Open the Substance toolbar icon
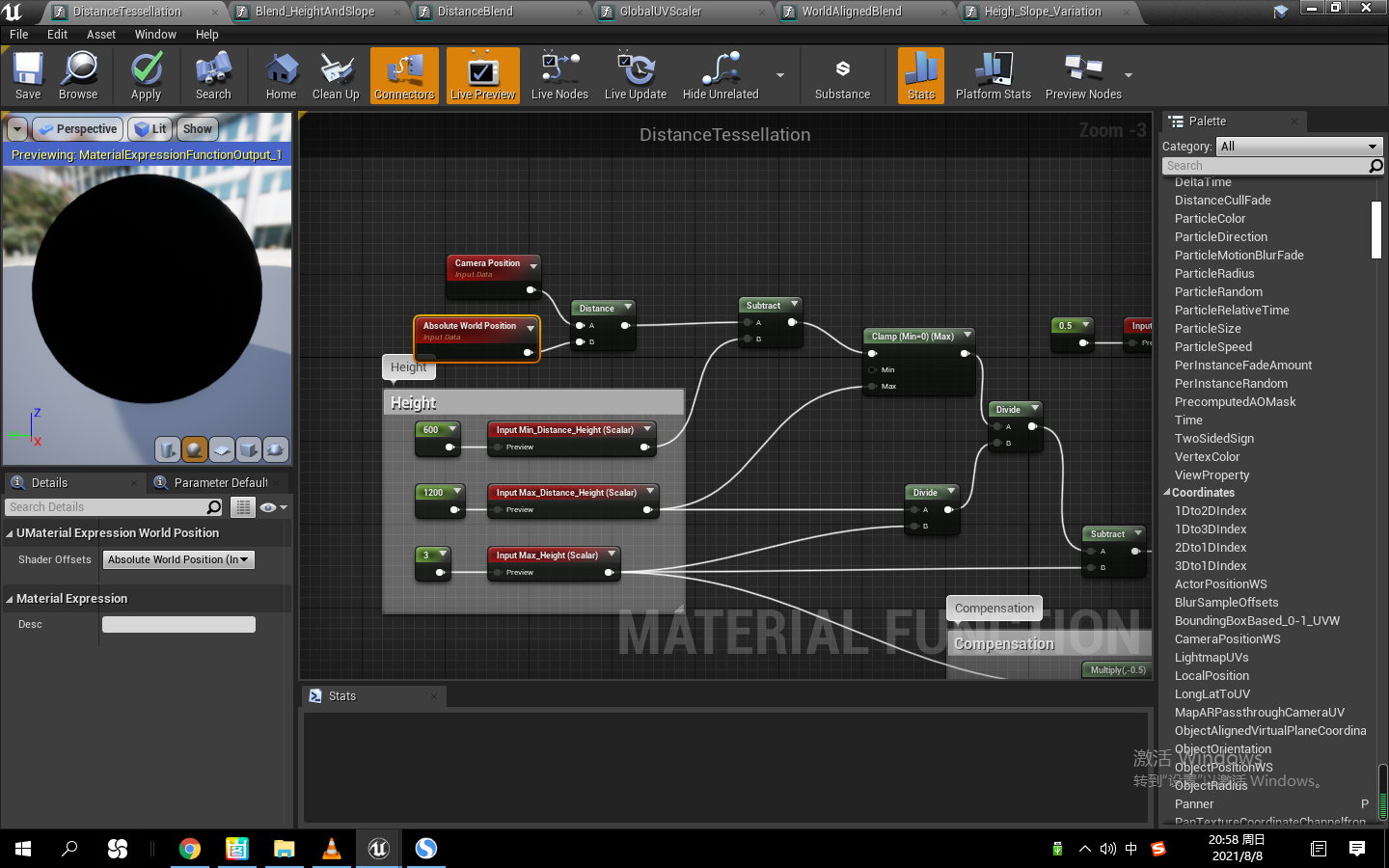The height and width of the screenshot is (868, 1389). (x=842, y=75)
